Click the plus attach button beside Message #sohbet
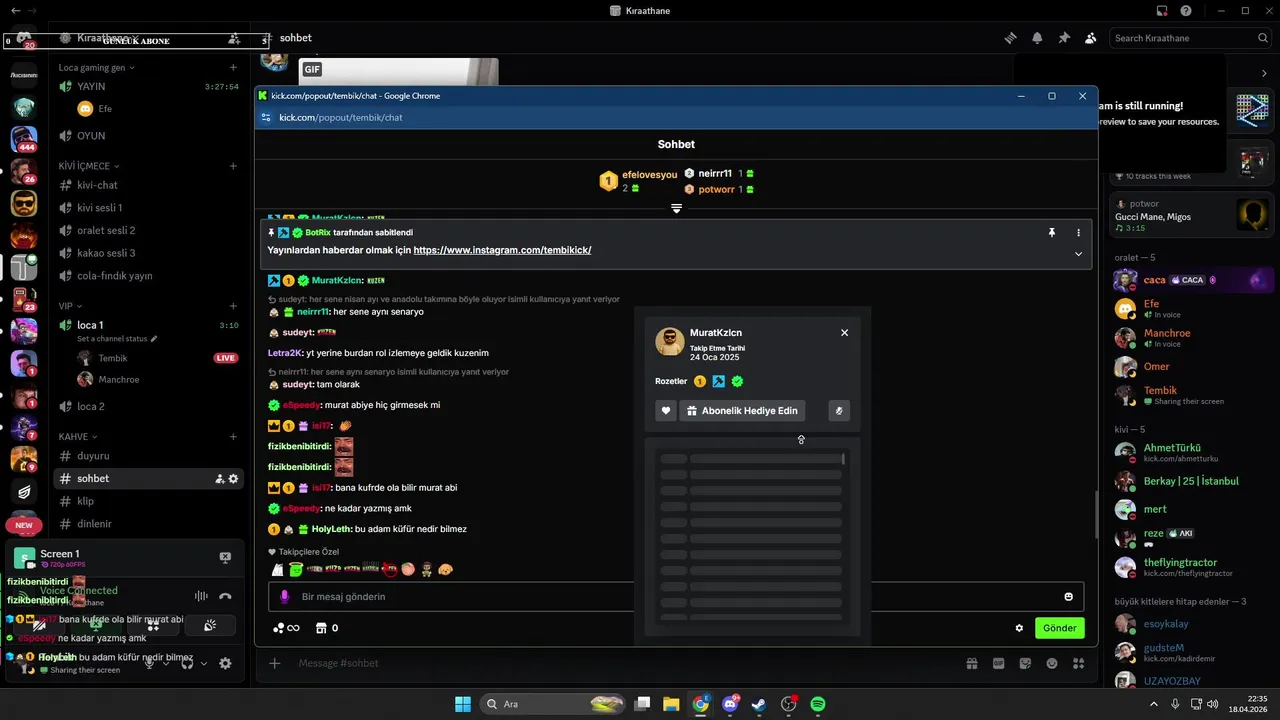The image size is (1280, 720). tap(275, 663)
